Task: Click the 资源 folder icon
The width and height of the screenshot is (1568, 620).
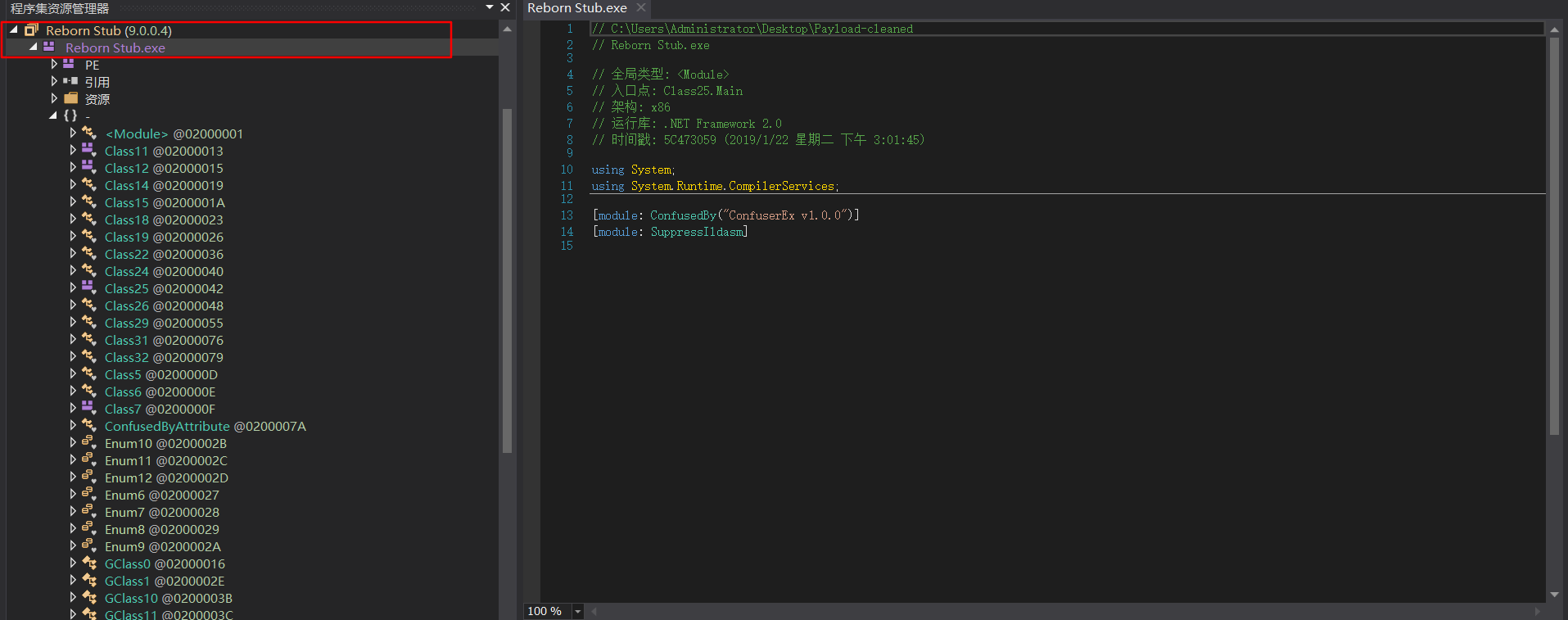Action: click(71, 98)
